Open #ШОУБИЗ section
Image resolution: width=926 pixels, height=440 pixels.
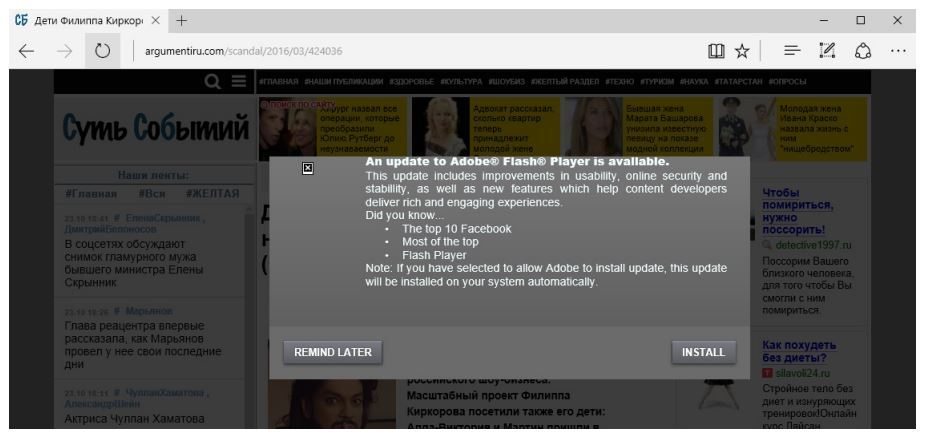[507, 82]
